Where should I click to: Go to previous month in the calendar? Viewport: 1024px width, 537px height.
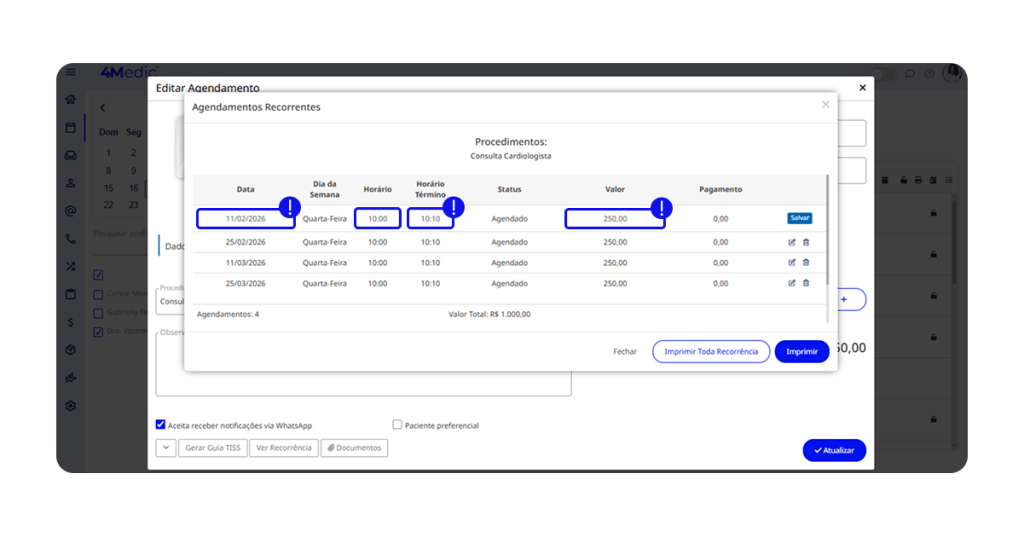point(102,108)
